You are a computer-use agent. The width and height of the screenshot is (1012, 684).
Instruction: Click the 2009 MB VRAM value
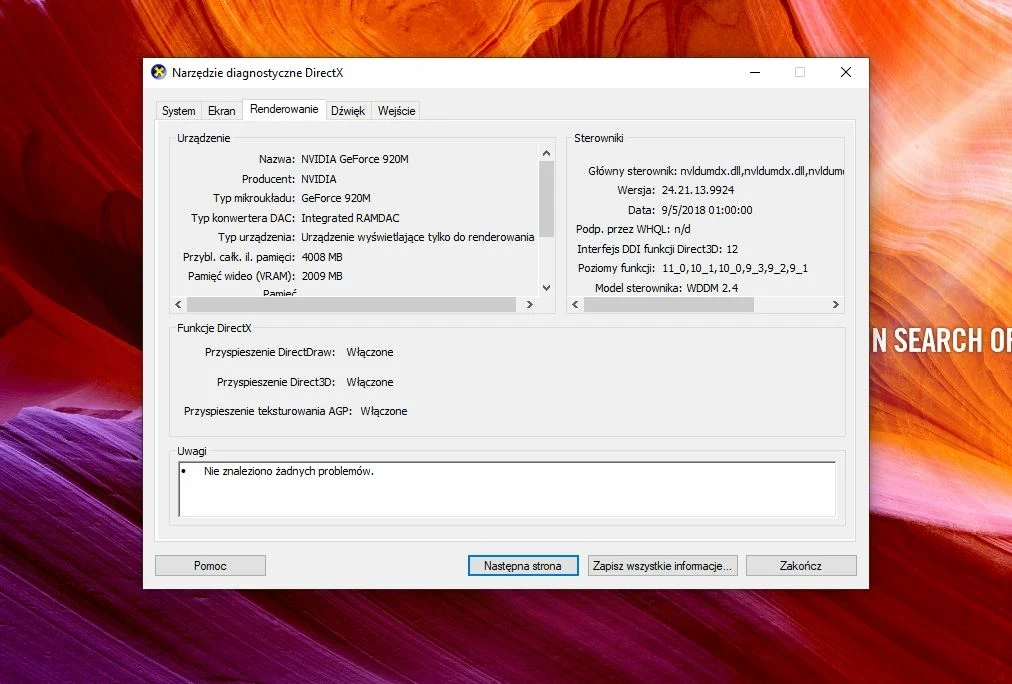click(x=322, y=276)
